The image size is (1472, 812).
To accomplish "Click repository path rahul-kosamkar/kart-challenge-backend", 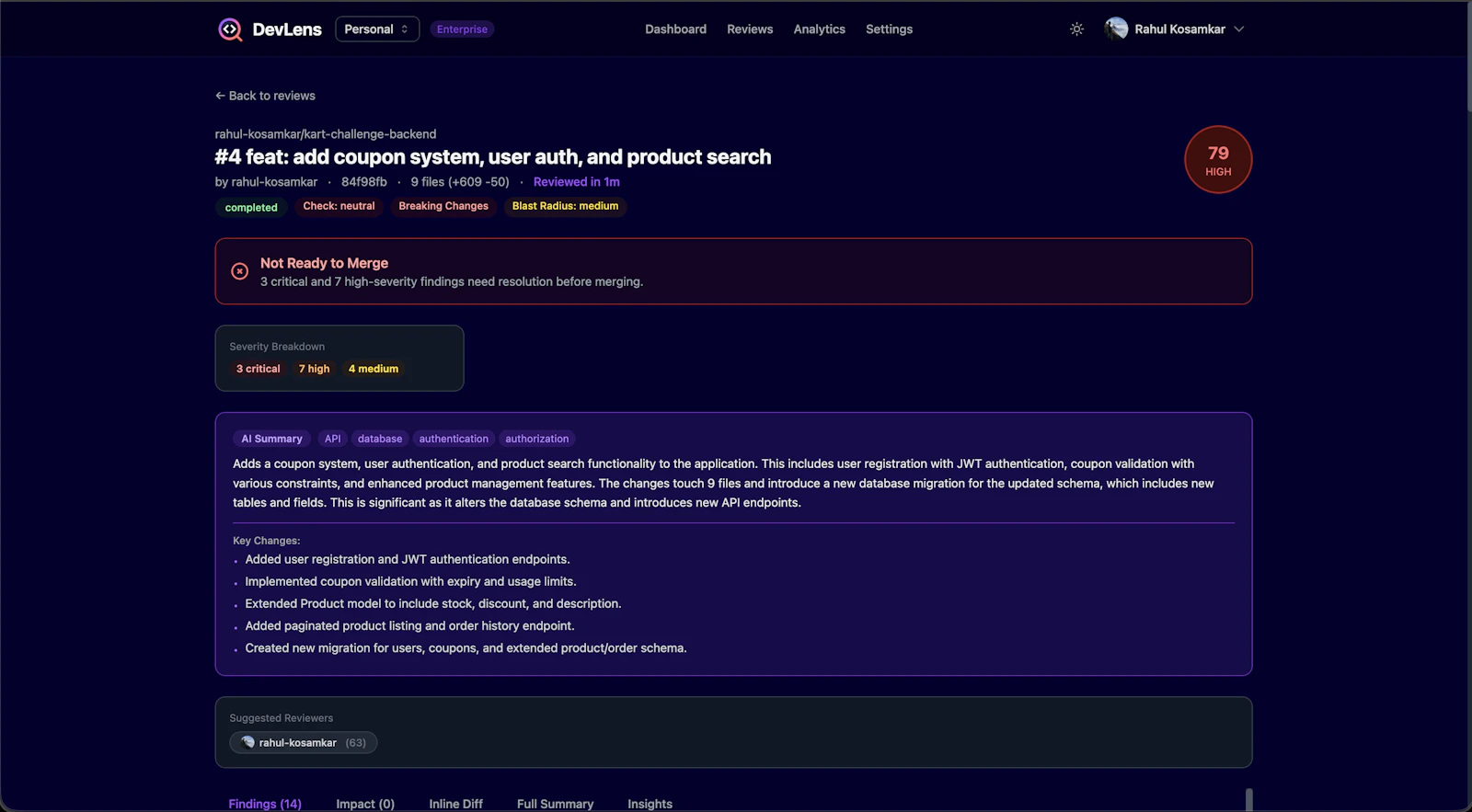I will pyautogui.click(x=326, y=134).
